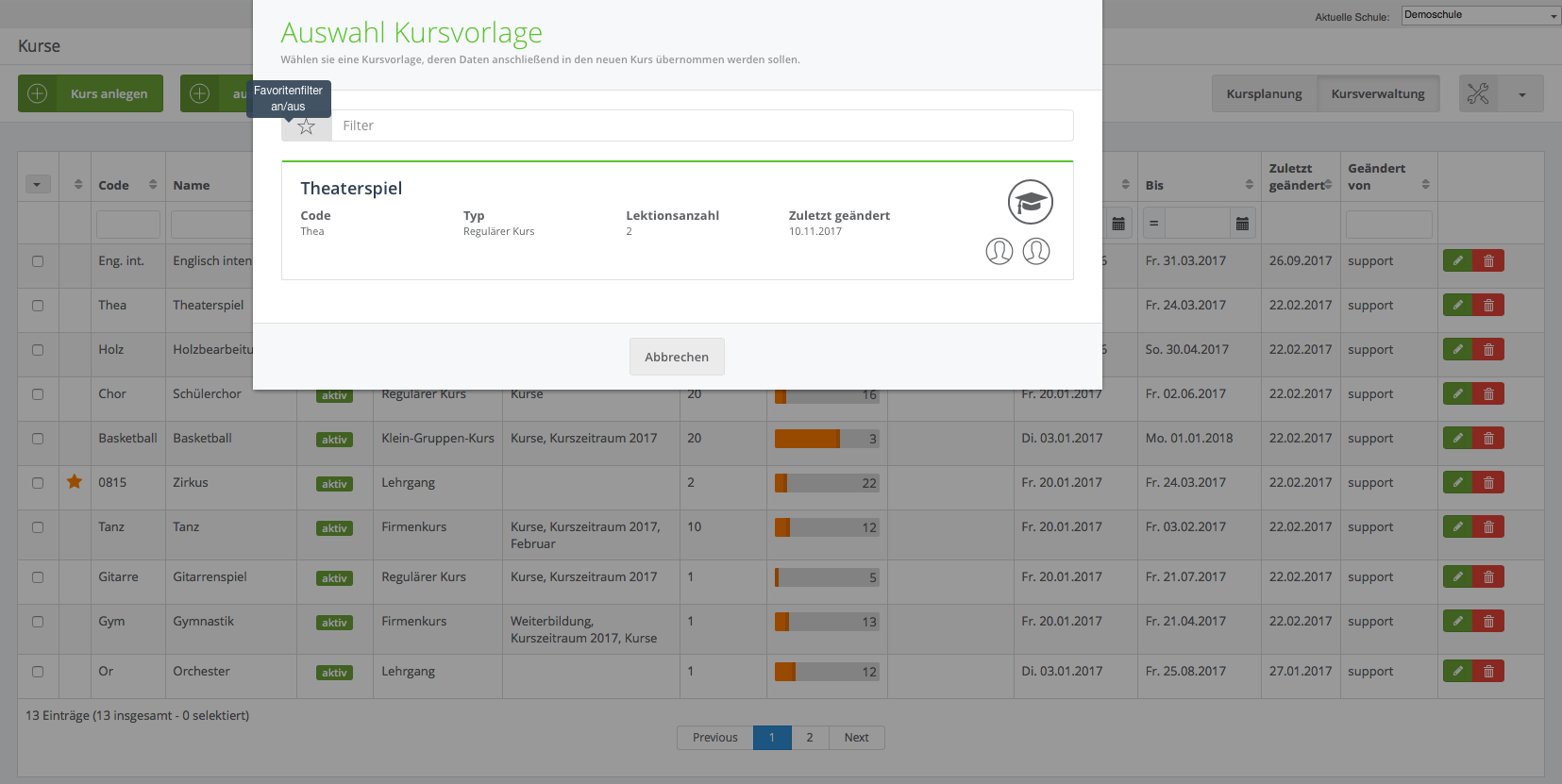Delete the Thea course with trash icon
The image size is (1562, 784).
pyautogui.click(x=1488, y=305)
